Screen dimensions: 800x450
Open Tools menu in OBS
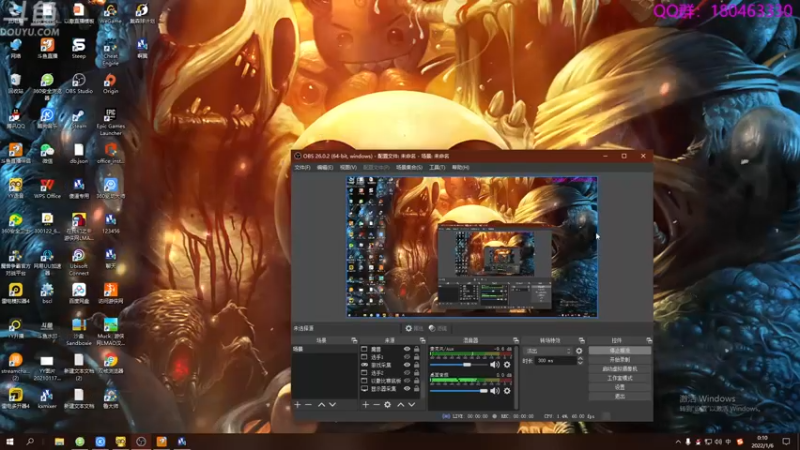tap(437, 167)
